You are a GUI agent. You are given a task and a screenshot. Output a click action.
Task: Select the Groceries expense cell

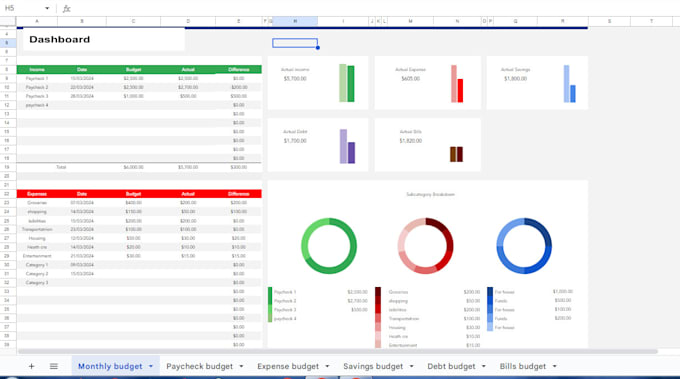[x=37, y=203]
